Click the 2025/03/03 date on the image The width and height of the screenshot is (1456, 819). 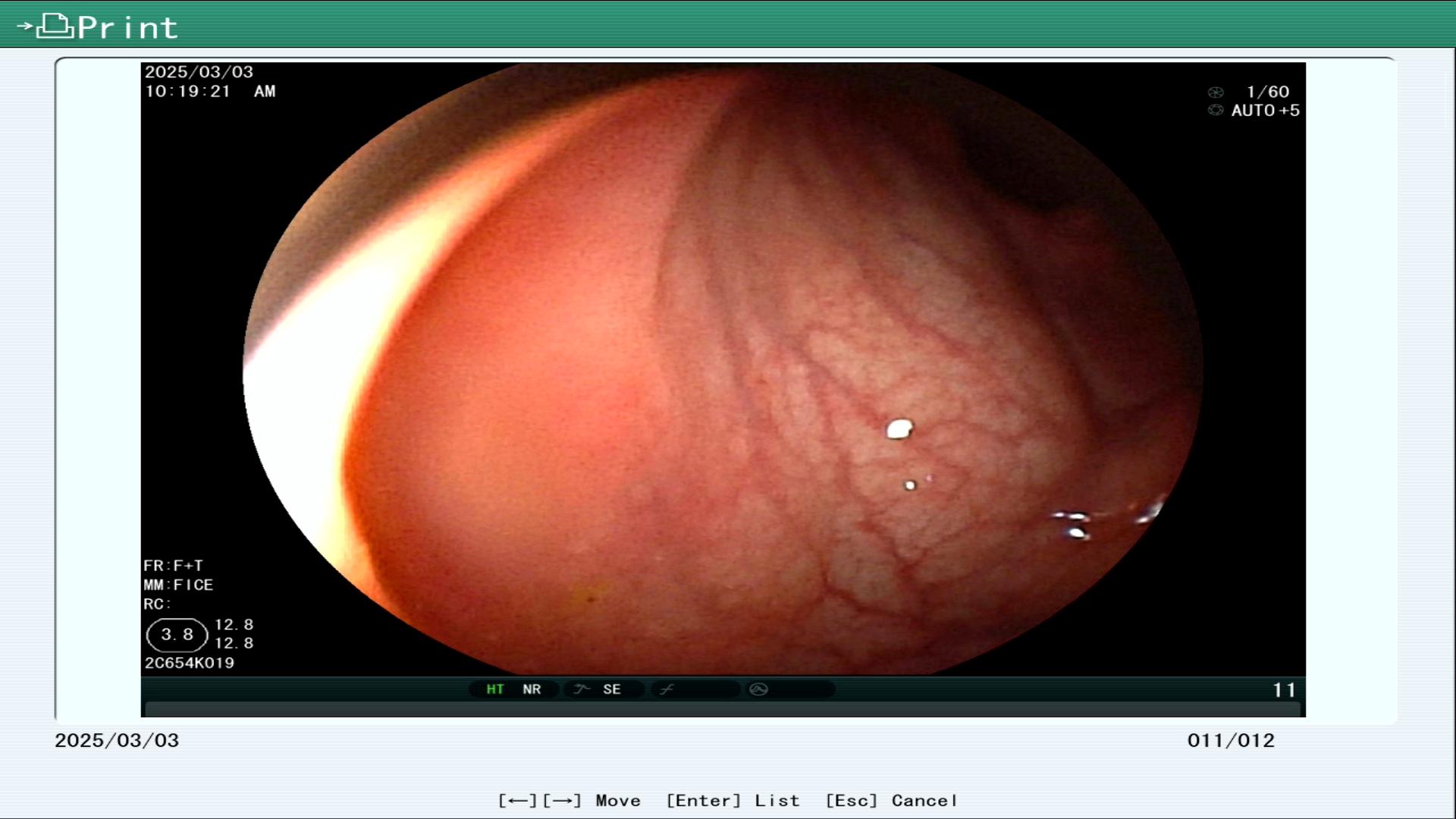(x=199, y=72)
